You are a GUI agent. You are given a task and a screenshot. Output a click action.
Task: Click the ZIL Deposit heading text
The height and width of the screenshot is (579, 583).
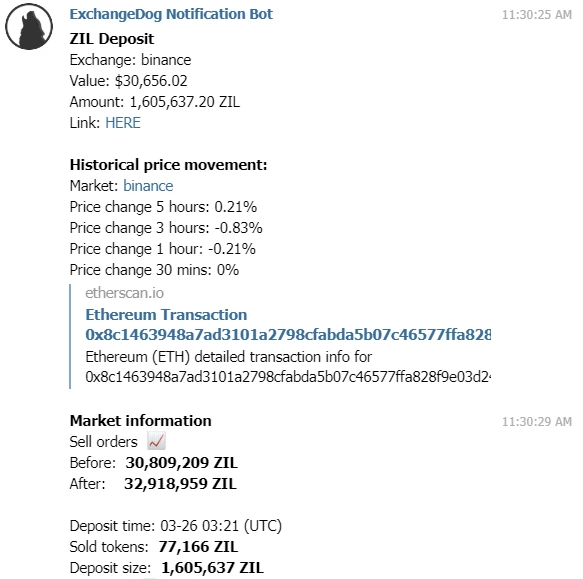pos(112,39)
